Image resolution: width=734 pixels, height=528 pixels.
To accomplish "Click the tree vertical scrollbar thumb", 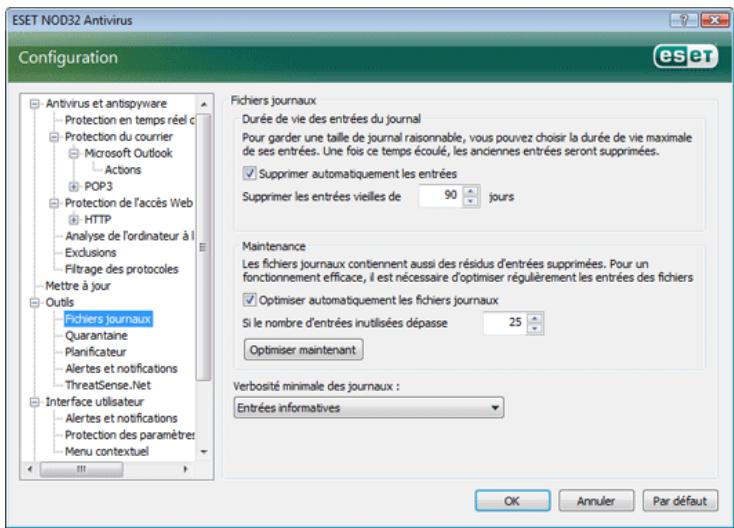I will tap(203, 247).
